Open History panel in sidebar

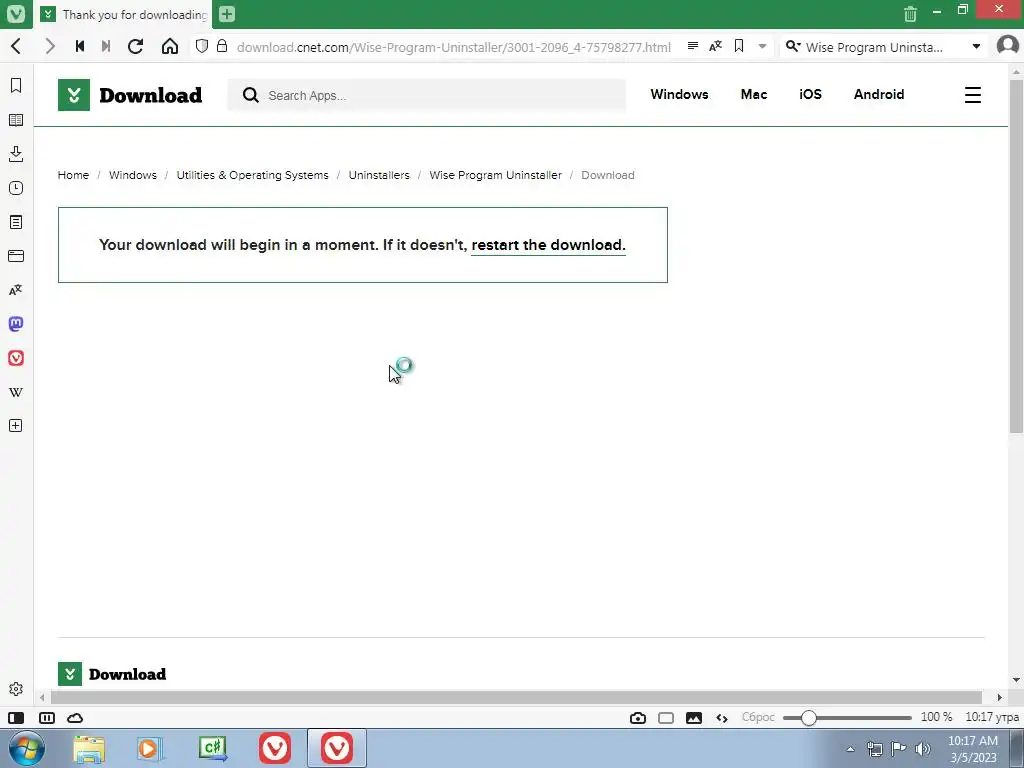pos(16,188)
